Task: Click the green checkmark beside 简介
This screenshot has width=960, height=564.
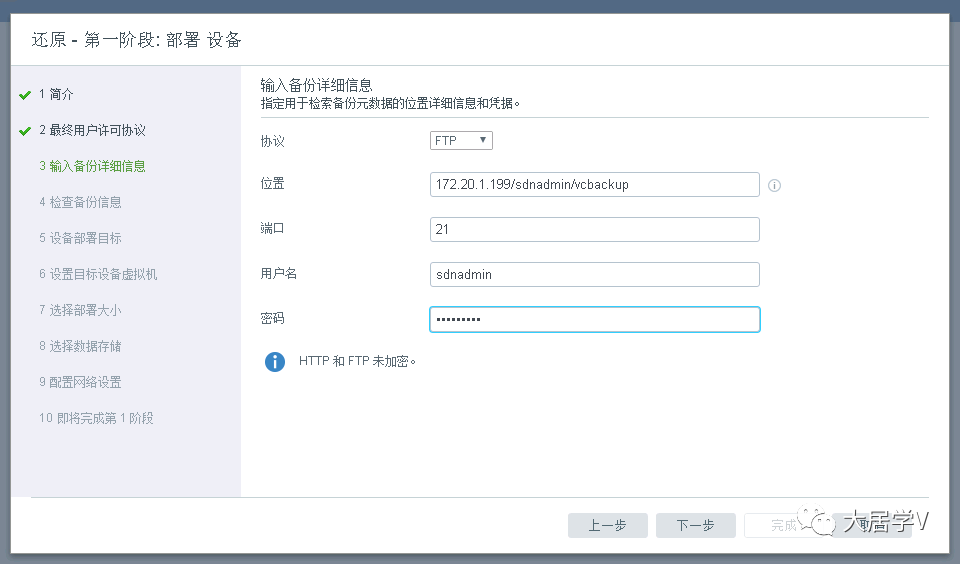Action: 25,95
